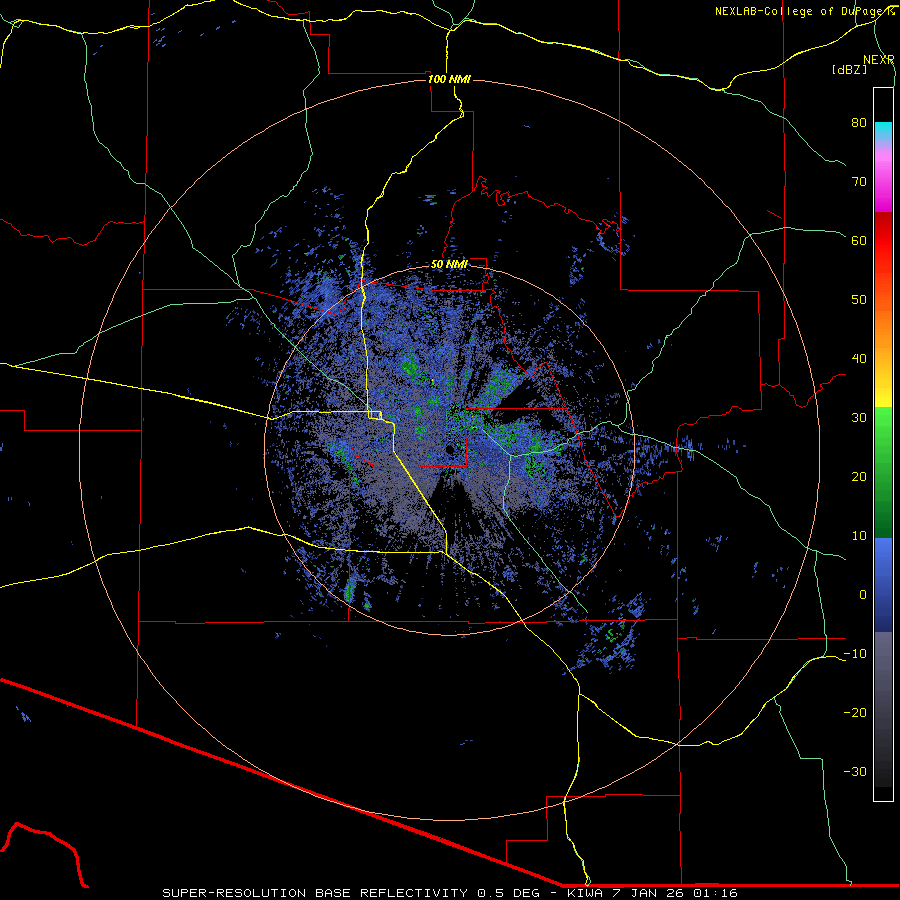This screenshot has height=900, width=900.
Task: Click the -20 value on the dBZ scale
Action: 855,712
